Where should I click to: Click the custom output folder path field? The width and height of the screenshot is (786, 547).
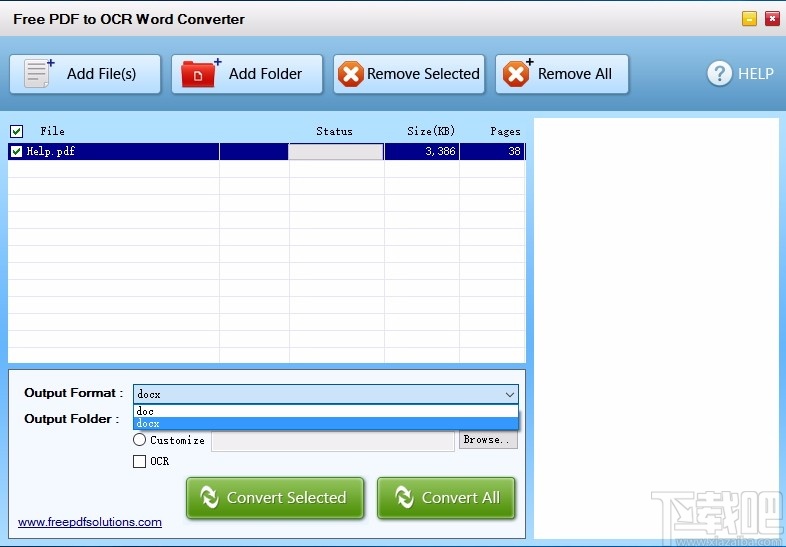[333, 441]
